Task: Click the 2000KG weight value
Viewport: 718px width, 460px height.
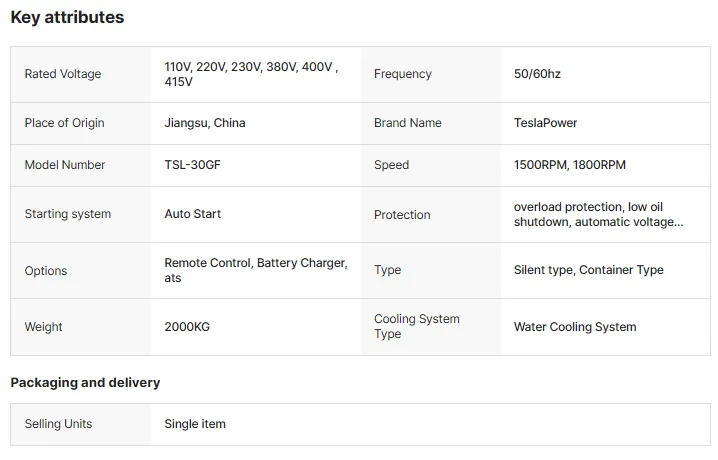Action: (187, 327)
